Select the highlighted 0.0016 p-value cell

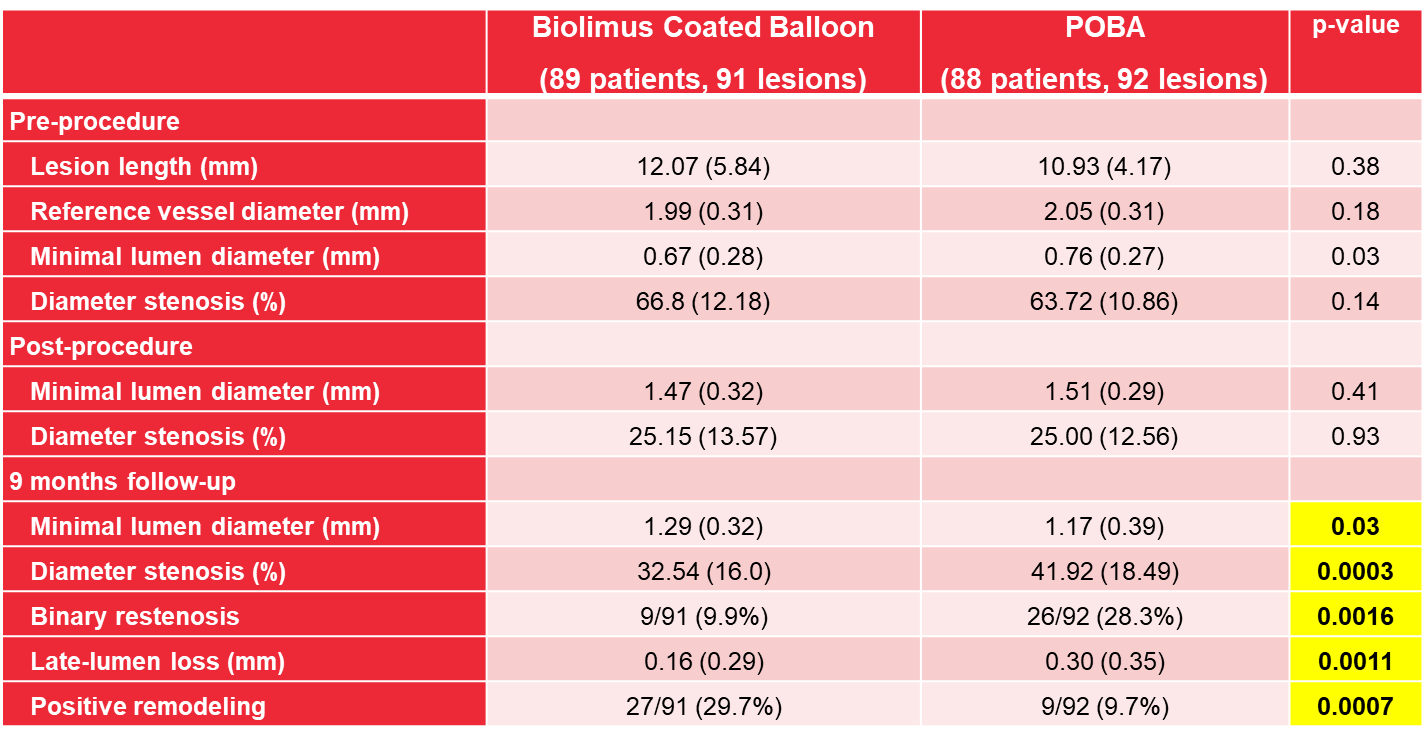pos(1355,616)
